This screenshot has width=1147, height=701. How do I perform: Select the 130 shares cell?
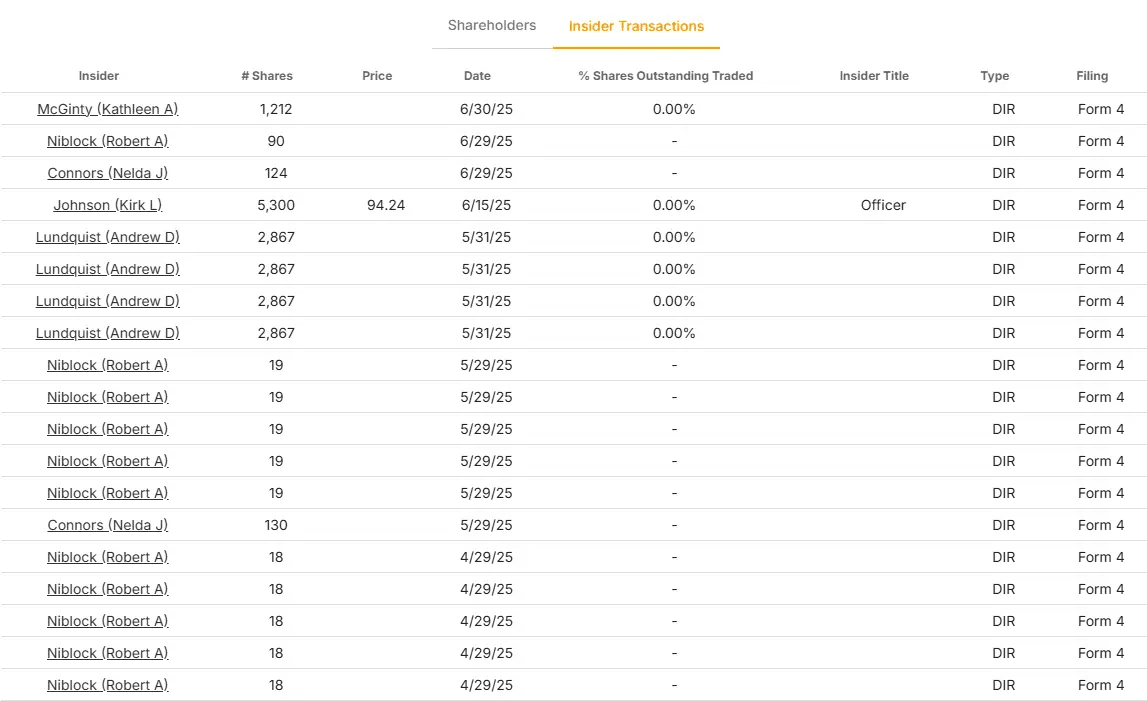point(276,525)
